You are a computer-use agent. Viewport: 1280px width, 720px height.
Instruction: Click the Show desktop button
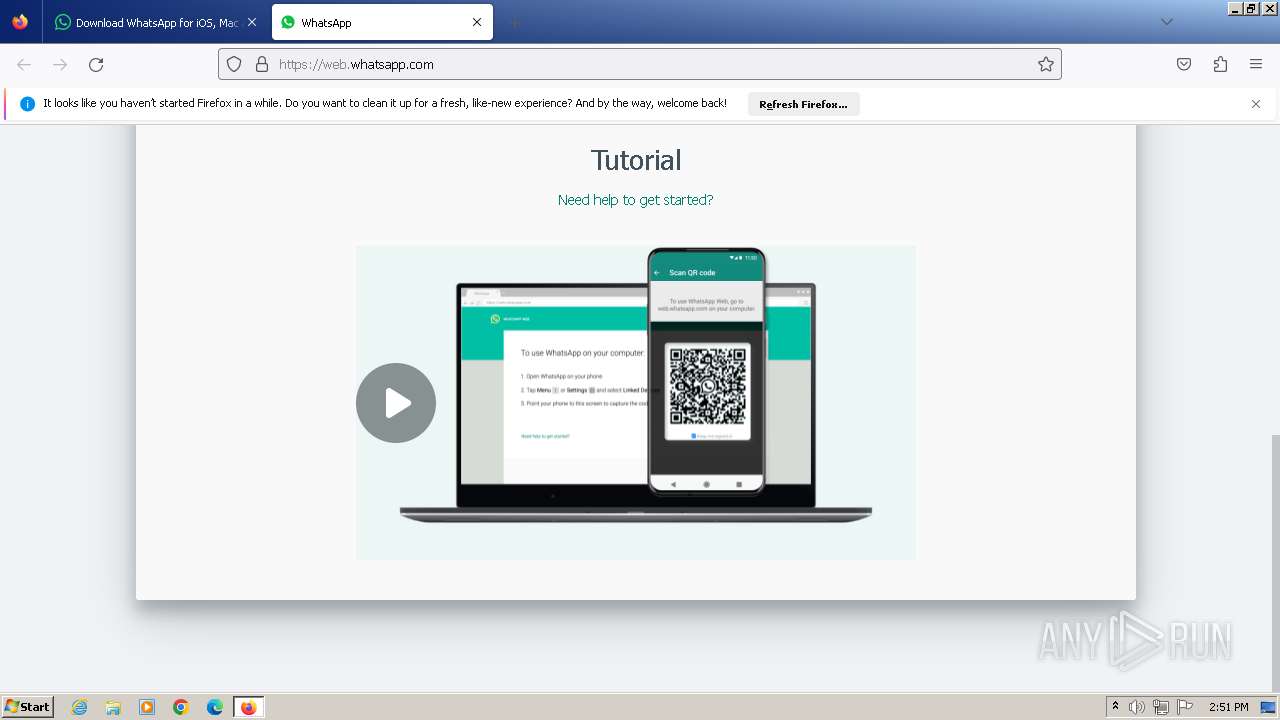point(1270,707)
